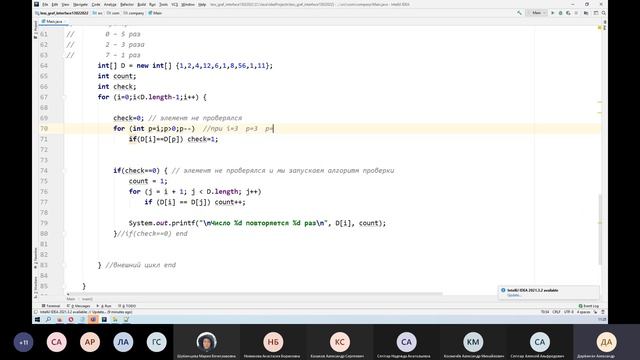Click the red Opera icon in the taskbar
Image resolution: width=640 pixels, height=360 pixels.
71,320
